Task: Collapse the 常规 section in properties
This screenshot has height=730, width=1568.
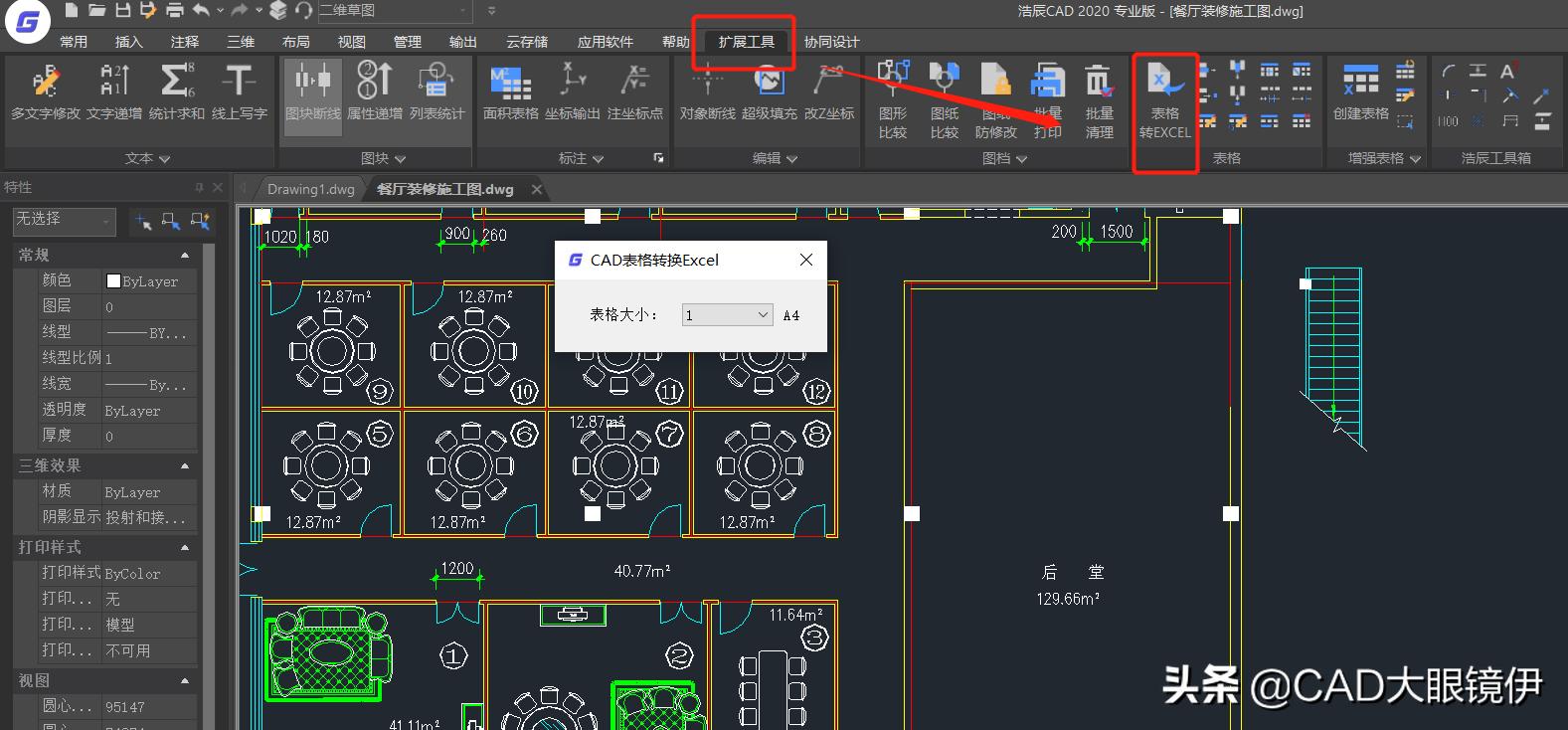Action: (185, 256)
